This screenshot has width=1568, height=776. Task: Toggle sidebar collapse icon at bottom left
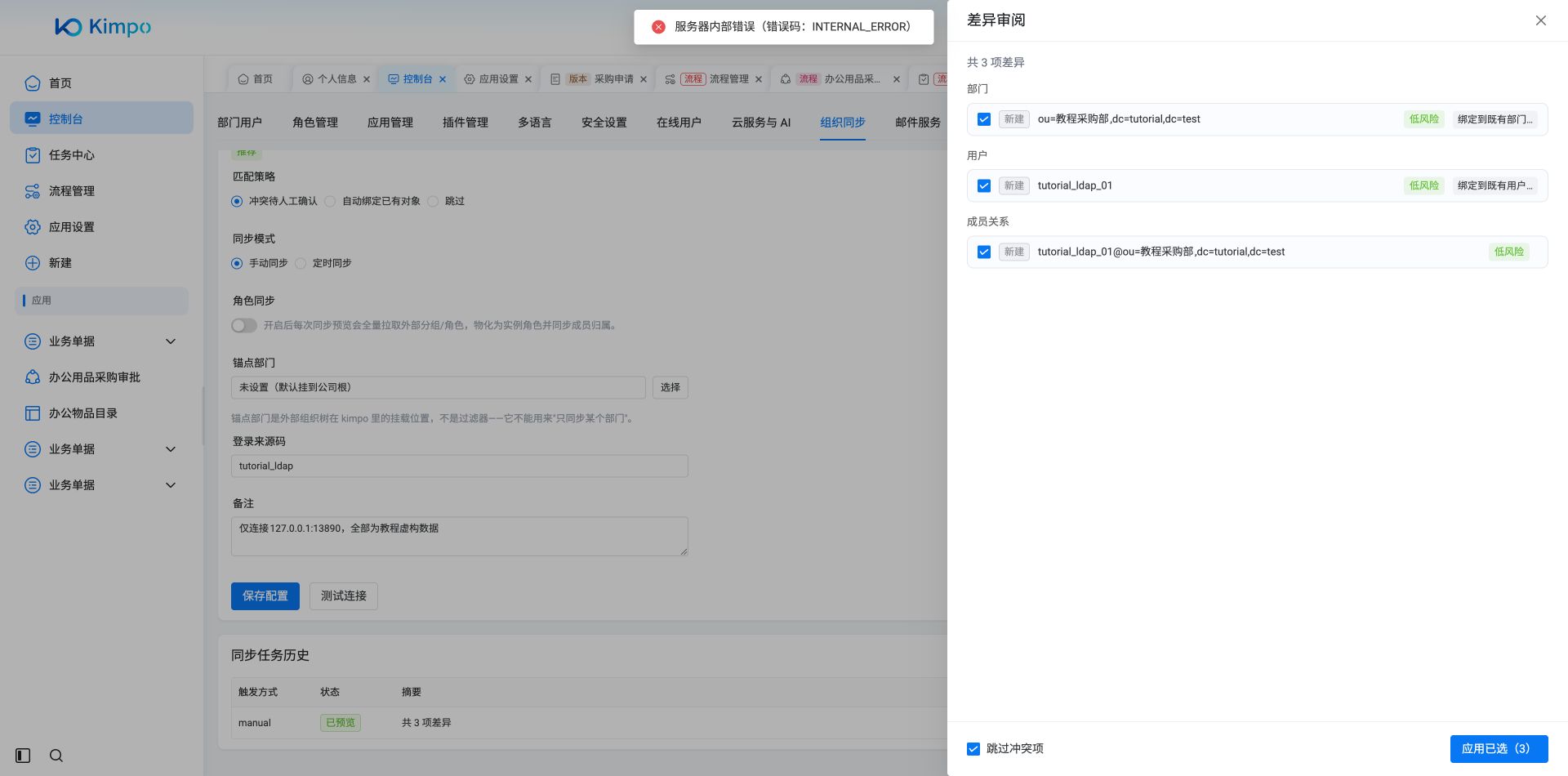(x=23, y=756)
